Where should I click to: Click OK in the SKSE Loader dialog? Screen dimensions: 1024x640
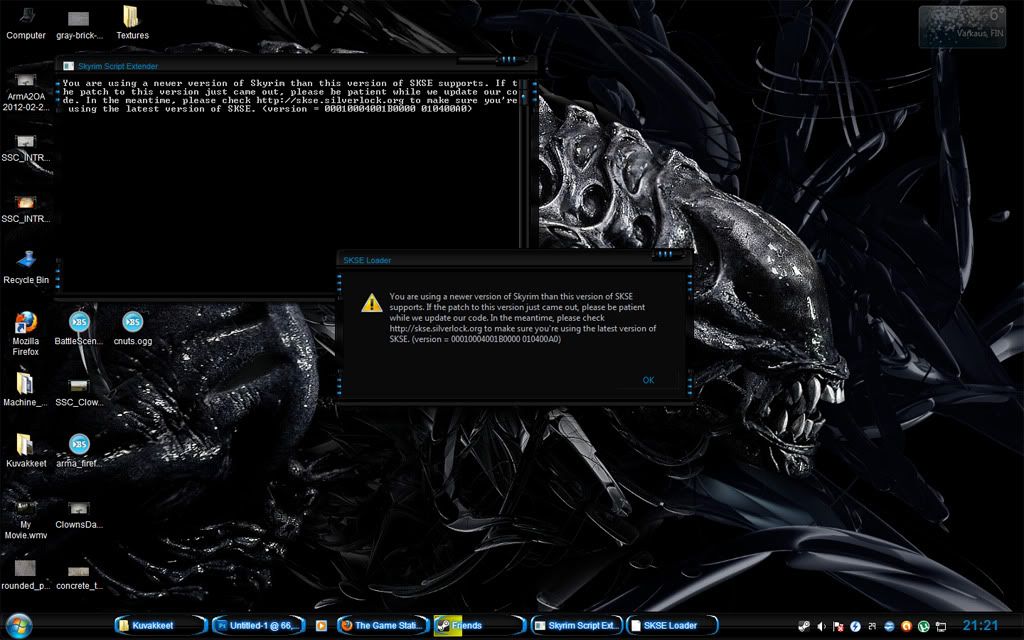point(648,380)
